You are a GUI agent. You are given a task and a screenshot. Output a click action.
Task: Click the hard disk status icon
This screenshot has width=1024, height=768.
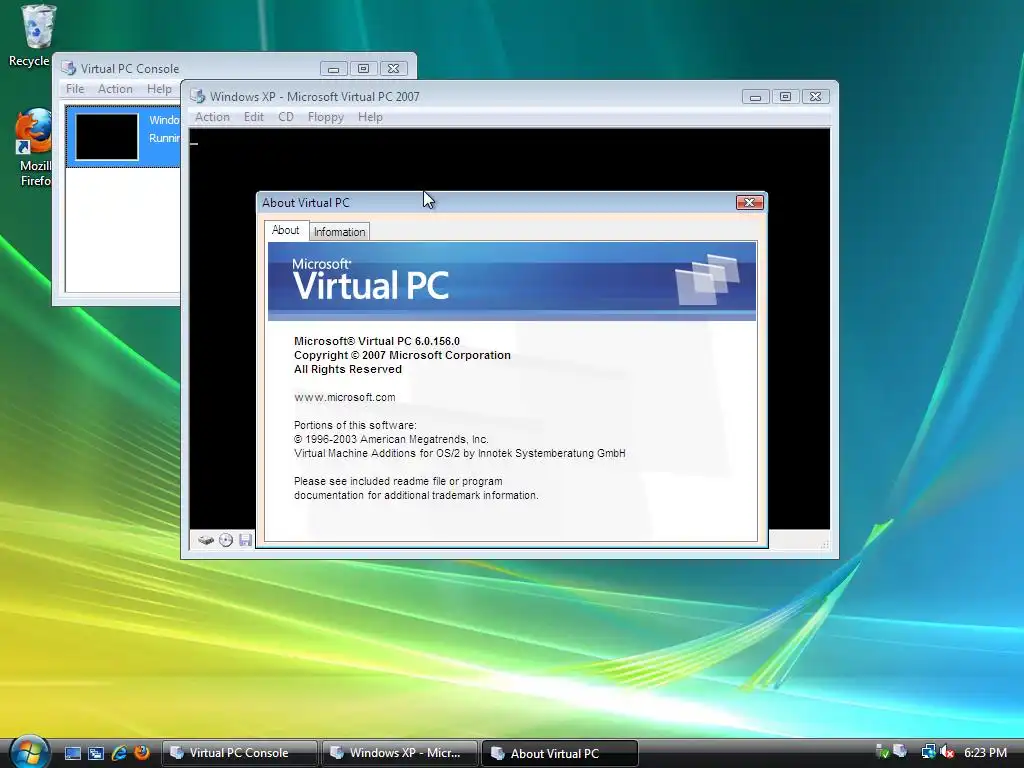pyautogui.click(x=206, y=540)
